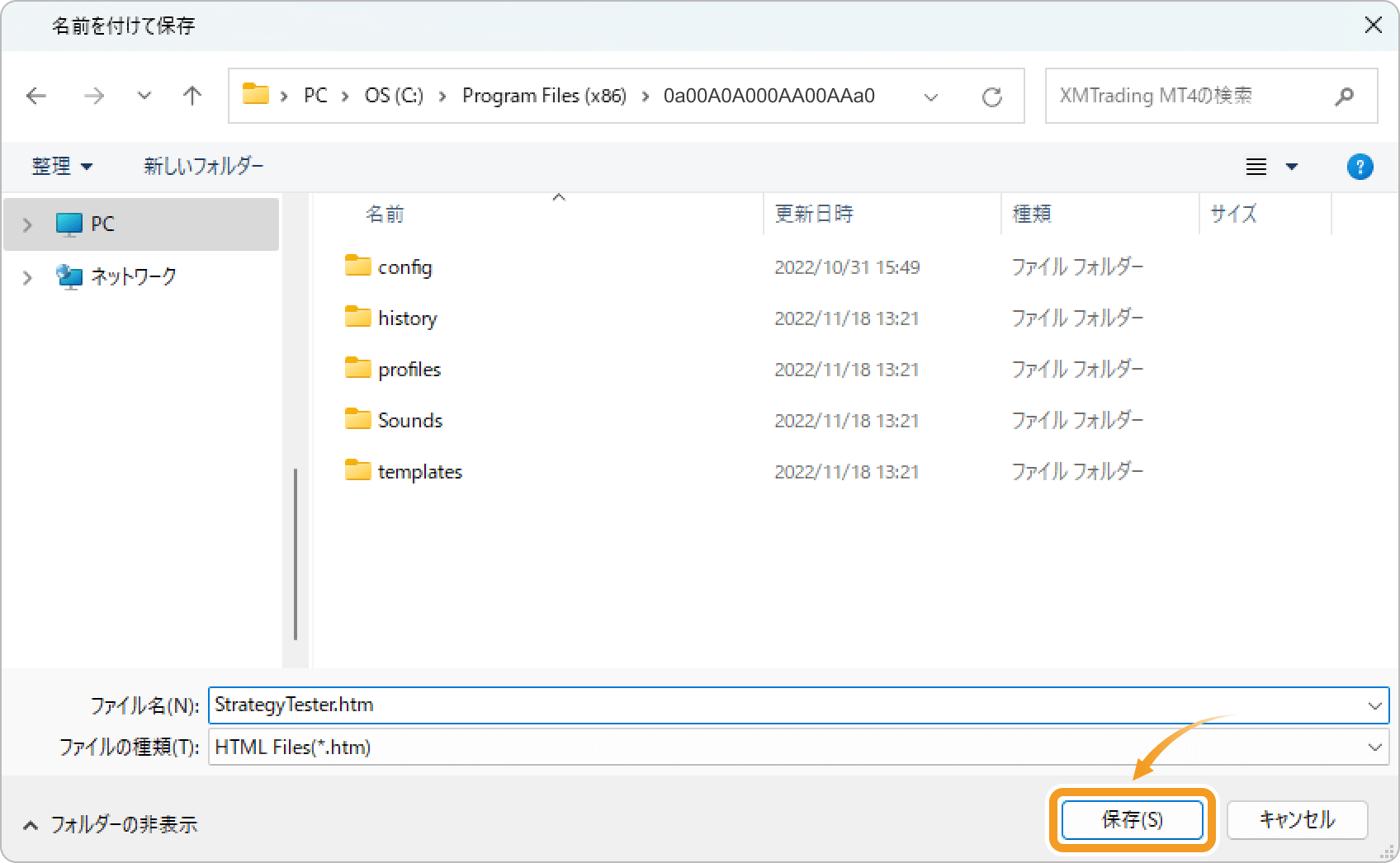Select 0a00A0A000AA00AAa0 breadcrumb segment
This screenshot has width=1400, height=863.
(x=769, y=96)
